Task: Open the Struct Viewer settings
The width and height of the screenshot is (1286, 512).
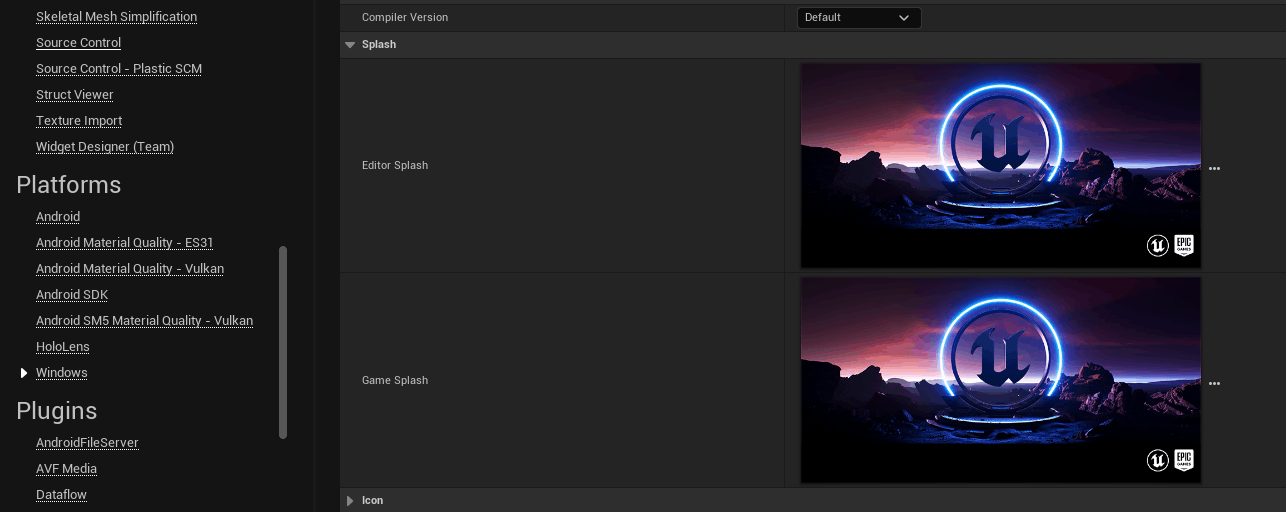Action: click(75, 95)
